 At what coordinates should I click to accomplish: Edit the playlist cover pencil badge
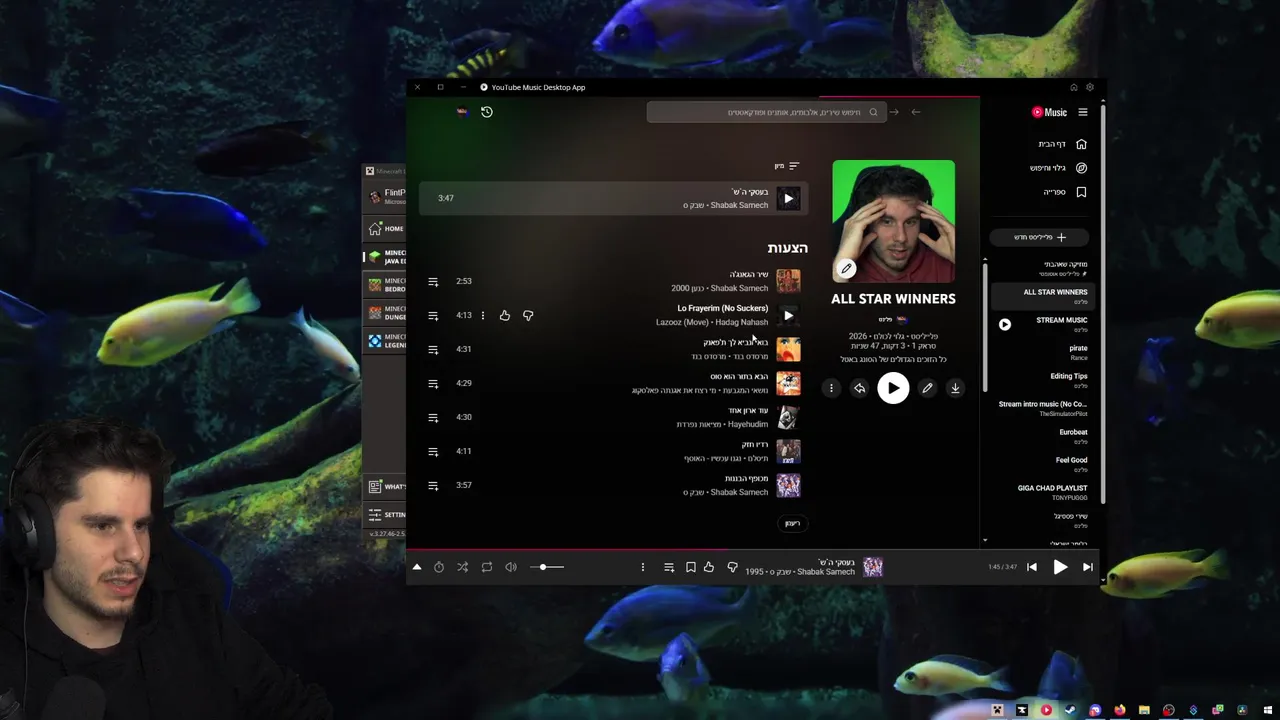pos(846,268)
